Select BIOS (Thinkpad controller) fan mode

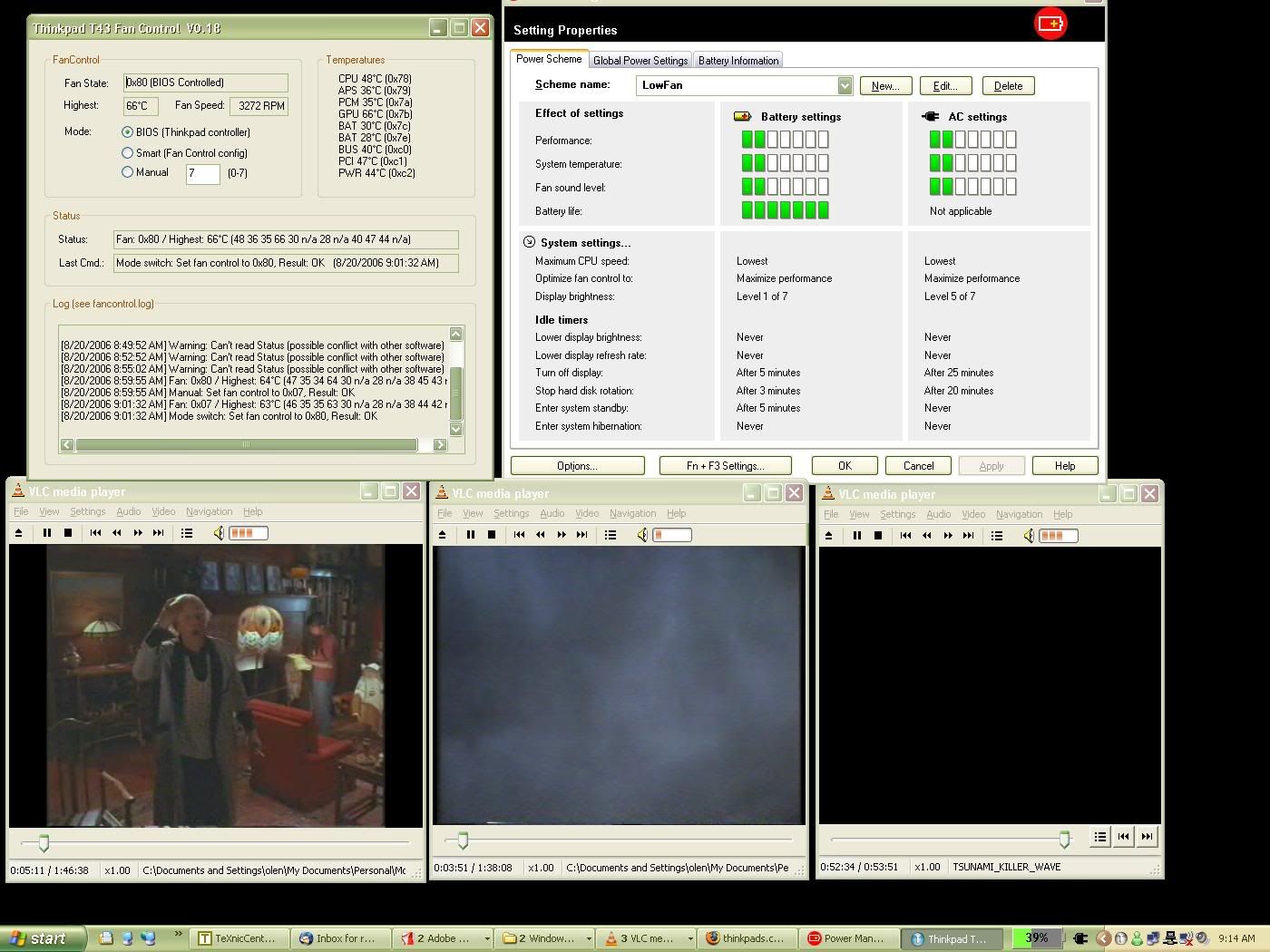tap(128, 132)
